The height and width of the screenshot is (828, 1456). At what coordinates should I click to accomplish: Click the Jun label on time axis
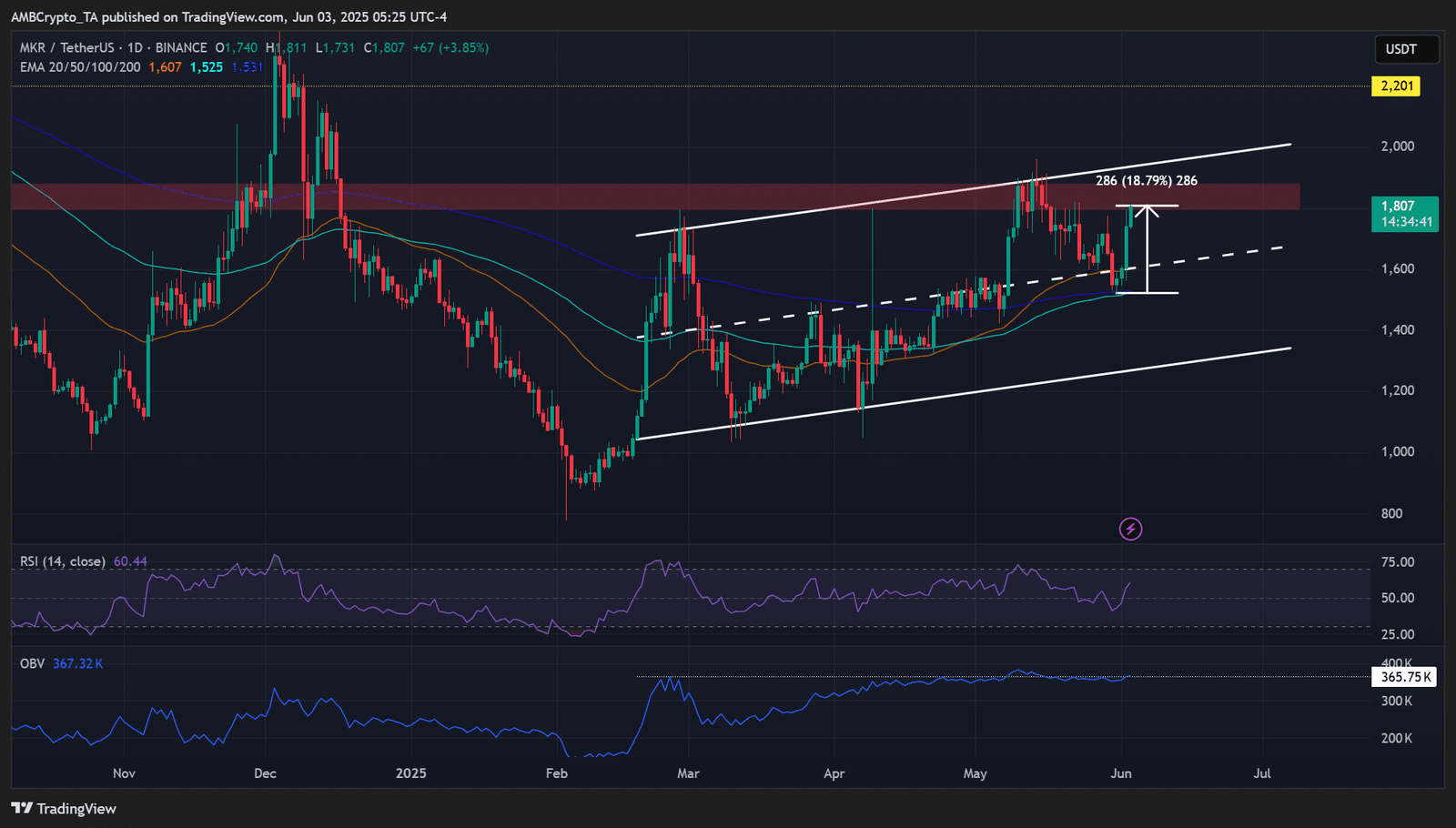coord(1121,773)
